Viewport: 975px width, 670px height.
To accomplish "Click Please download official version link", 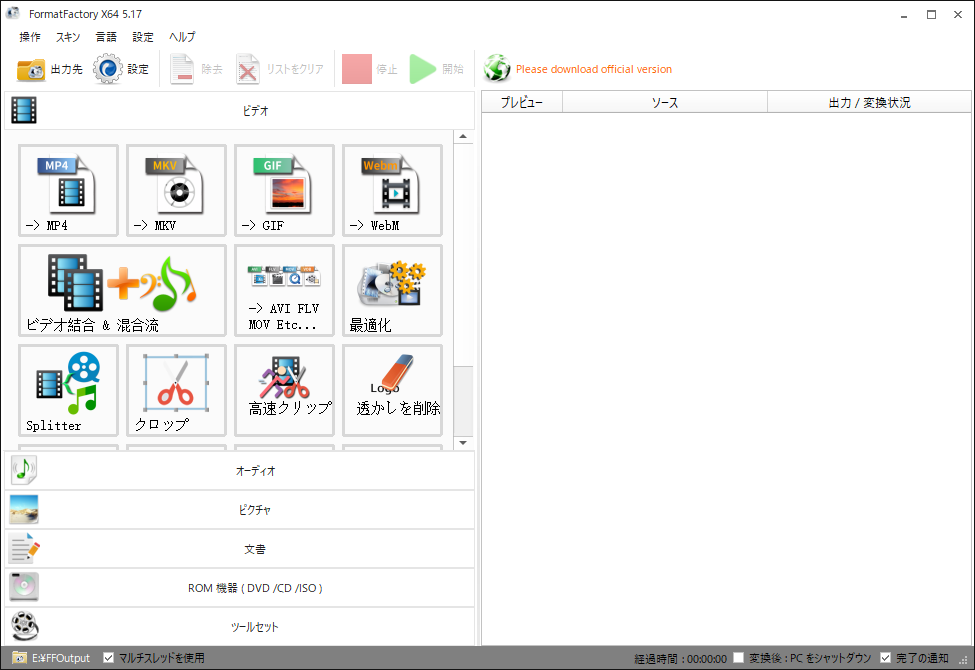I will click(x=594, y=69).
